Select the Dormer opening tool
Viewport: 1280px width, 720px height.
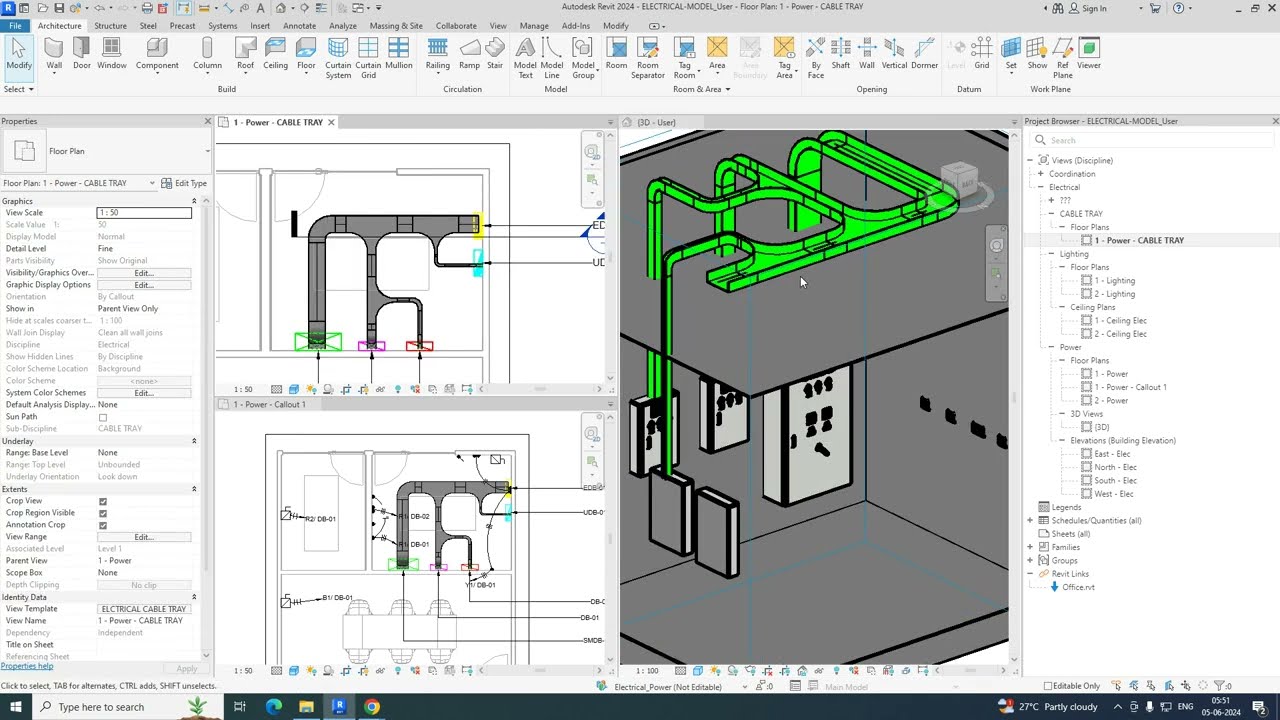(925, 55)
